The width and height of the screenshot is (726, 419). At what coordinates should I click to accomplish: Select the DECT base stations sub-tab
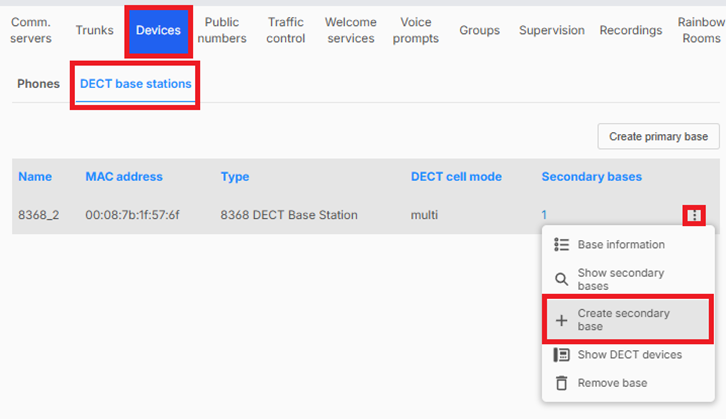click(x=136, y=84)
